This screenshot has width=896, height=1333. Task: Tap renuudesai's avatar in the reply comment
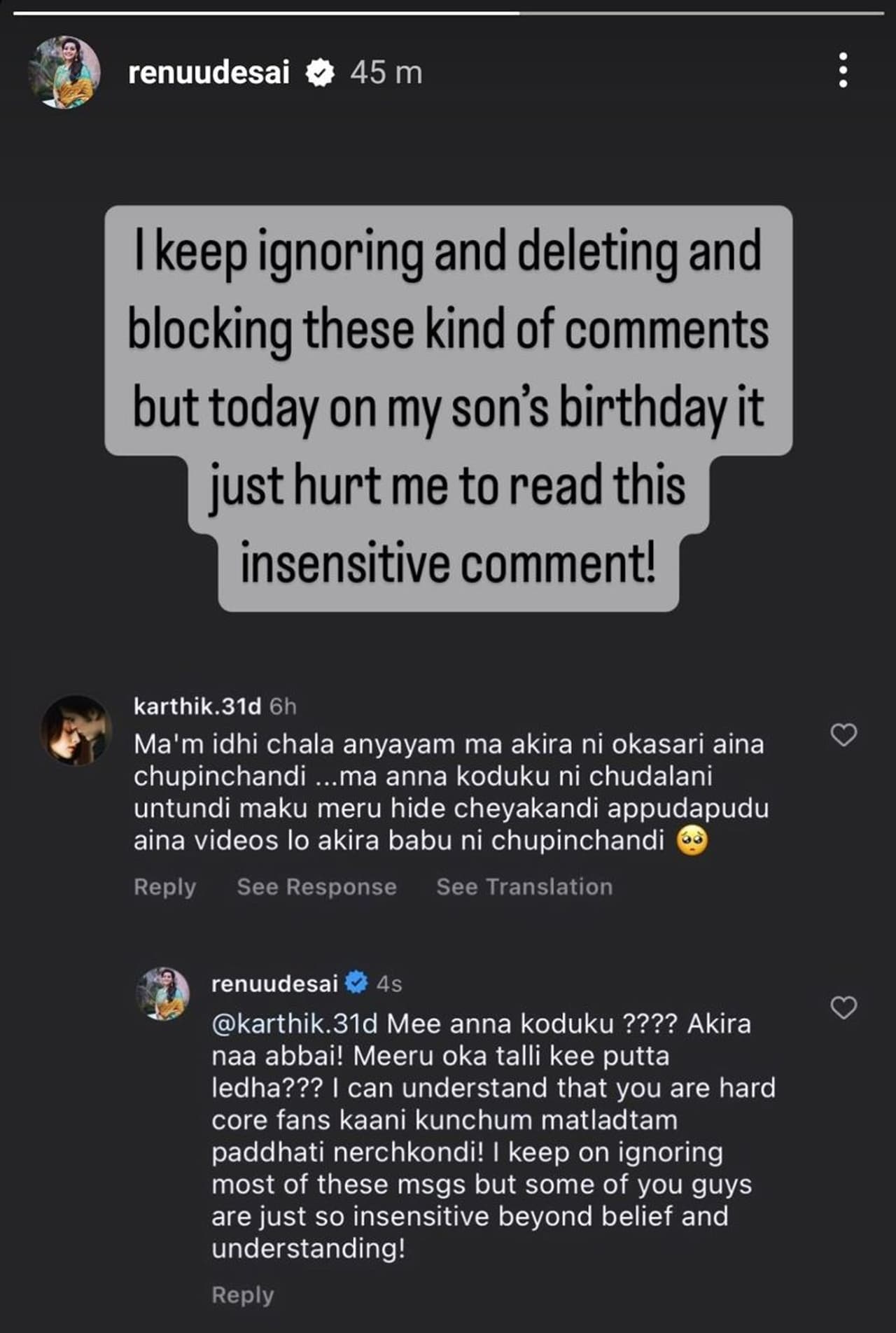(163, 993)
